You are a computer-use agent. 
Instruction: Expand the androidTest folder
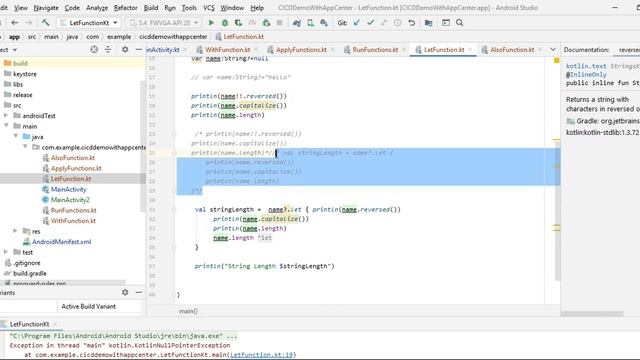point(6,116)
